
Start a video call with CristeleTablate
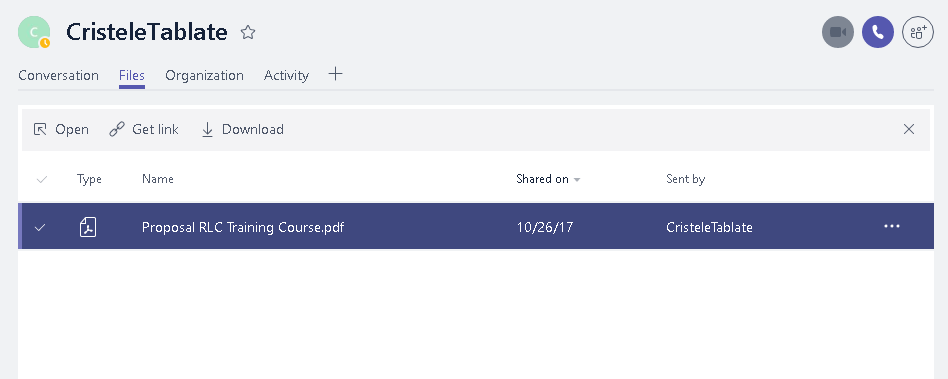(837, 32)
